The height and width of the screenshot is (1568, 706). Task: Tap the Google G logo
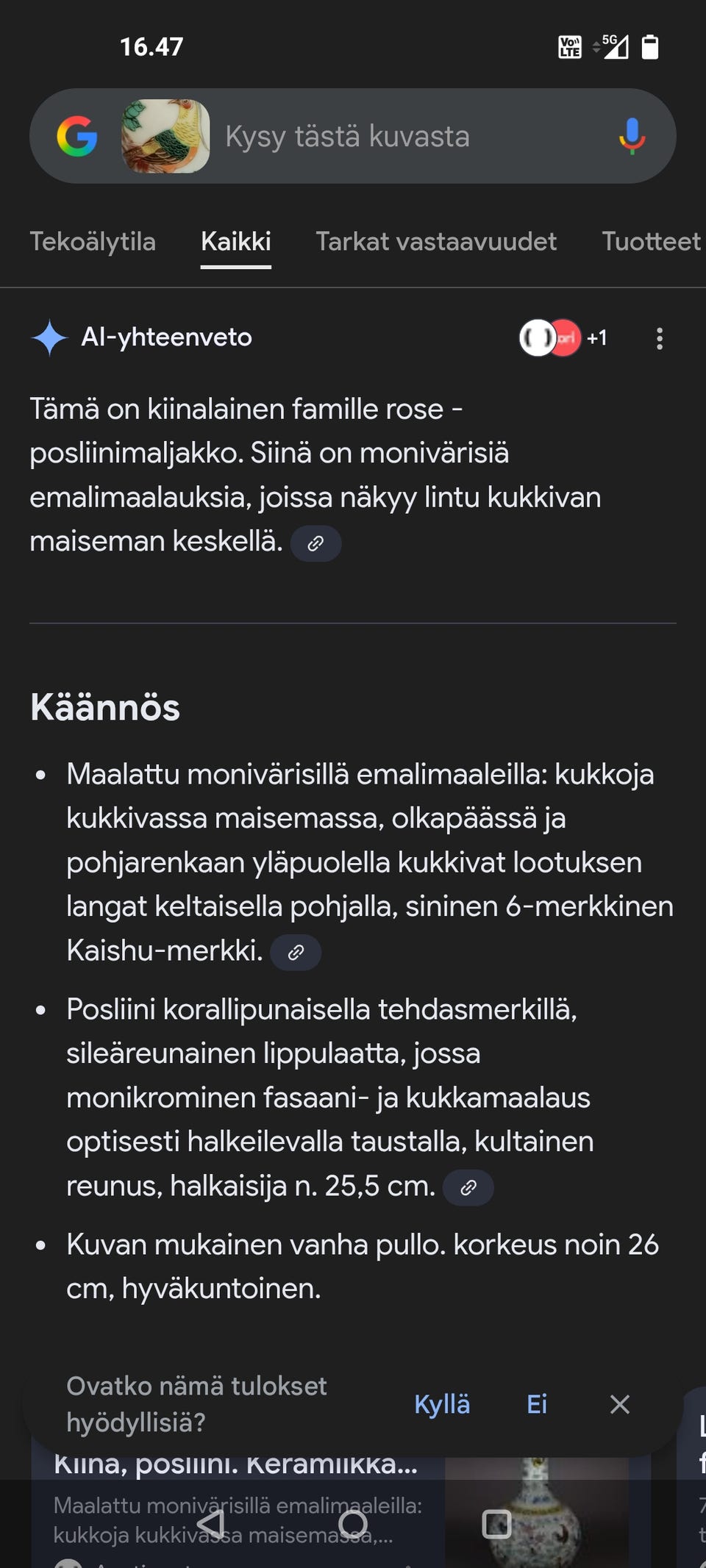pos(76,137)
